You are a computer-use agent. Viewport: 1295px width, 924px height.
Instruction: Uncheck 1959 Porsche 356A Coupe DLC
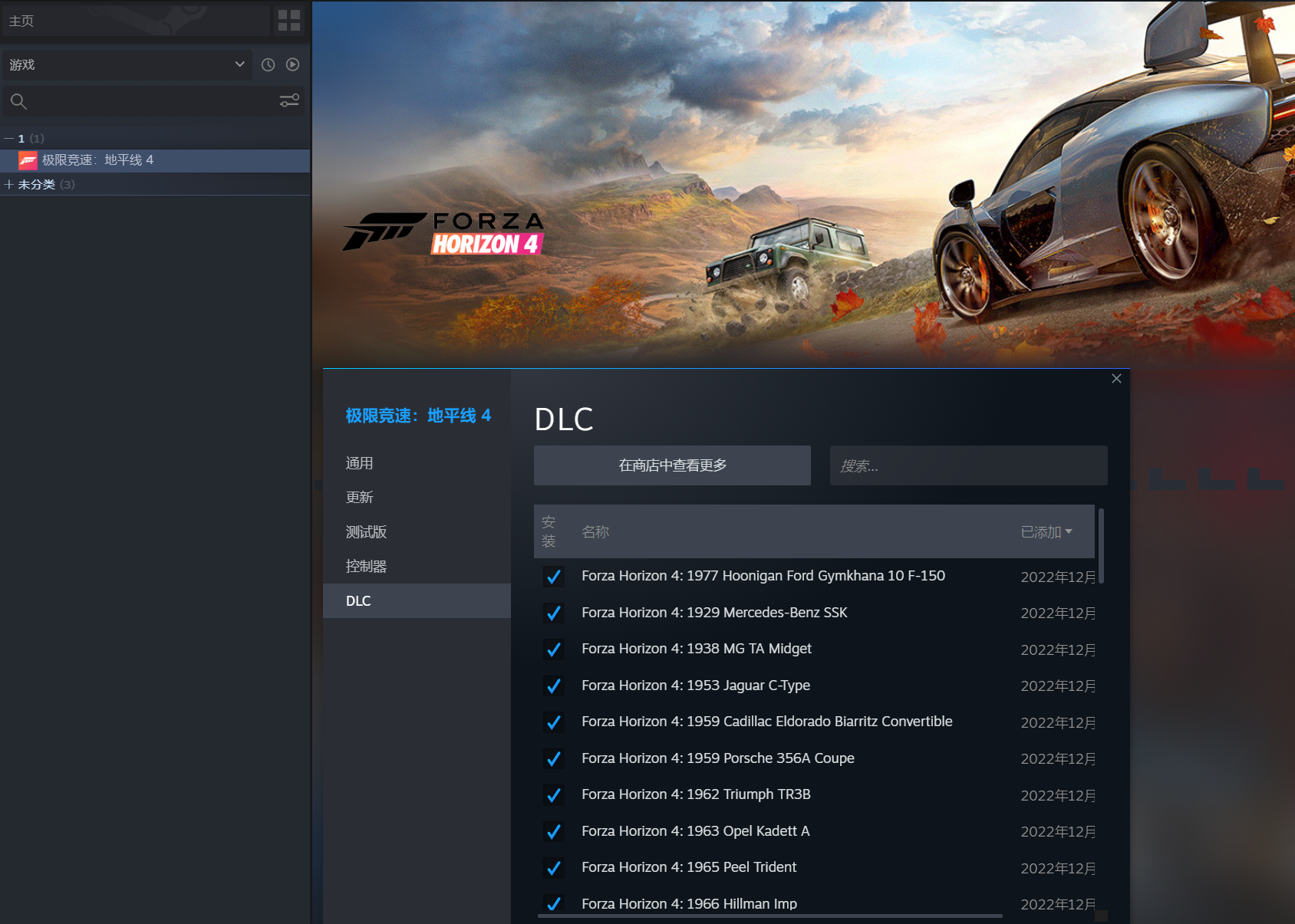(x=553, y=758)
